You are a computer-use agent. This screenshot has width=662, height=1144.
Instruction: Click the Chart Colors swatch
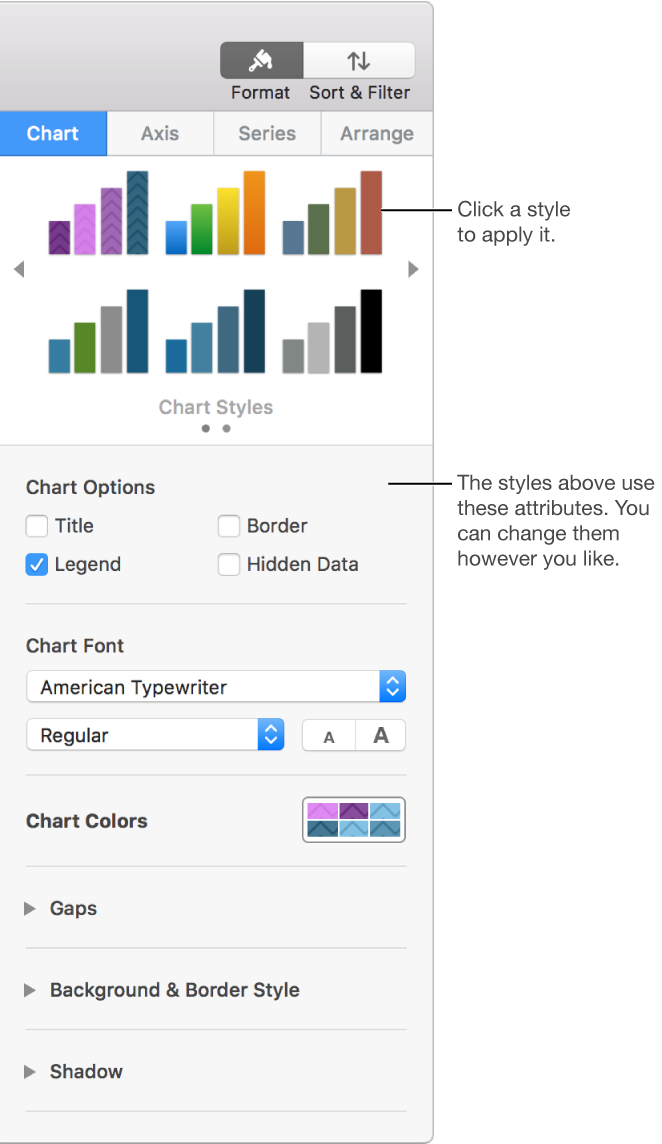pos(353,820)
